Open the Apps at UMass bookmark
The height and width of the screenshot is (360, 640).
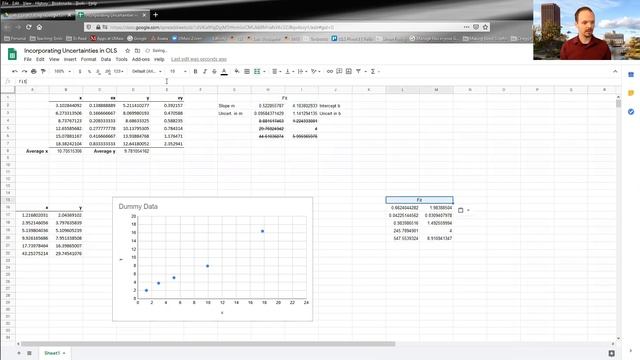[106, 38]
